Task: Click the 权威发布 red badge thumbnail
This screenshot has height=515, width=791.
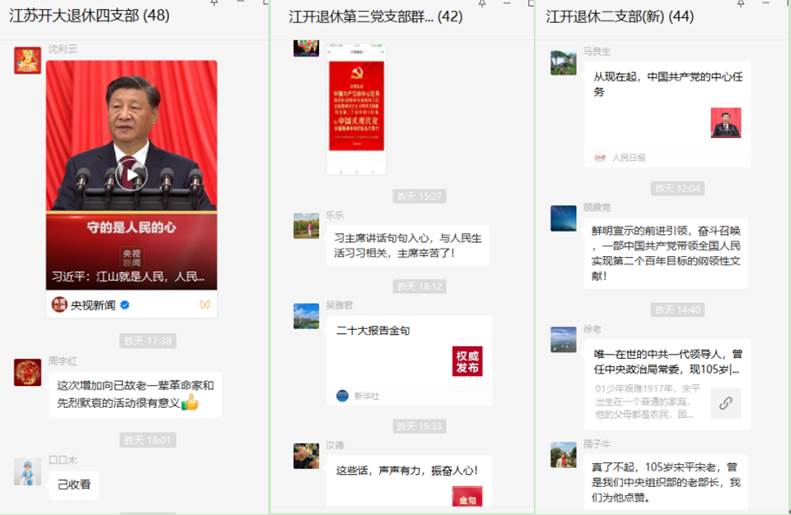Action: click(x=467, y=361)
